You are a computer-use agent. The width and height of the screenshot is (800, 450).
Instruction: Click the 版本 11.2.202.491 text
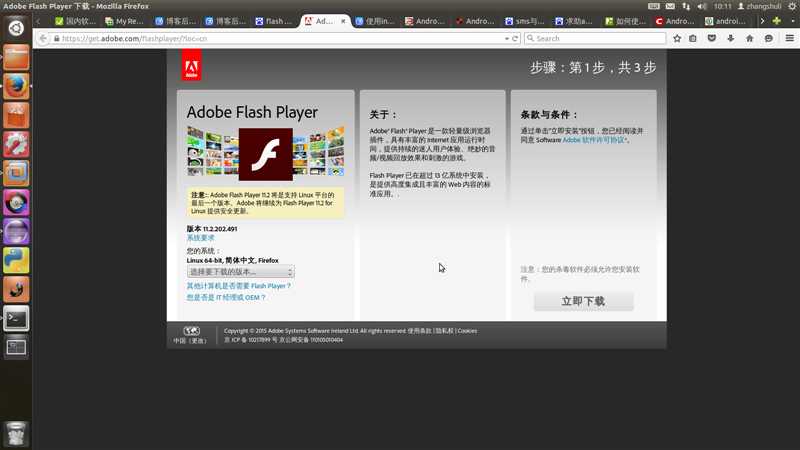pos(212,229)
